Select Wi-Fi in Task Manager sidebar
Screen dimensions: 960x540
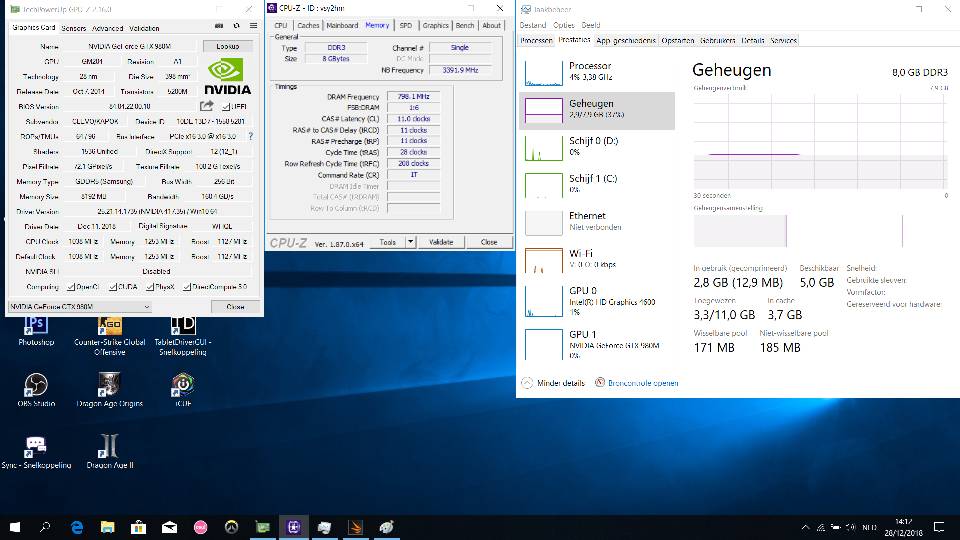click(x=597, y=259)
